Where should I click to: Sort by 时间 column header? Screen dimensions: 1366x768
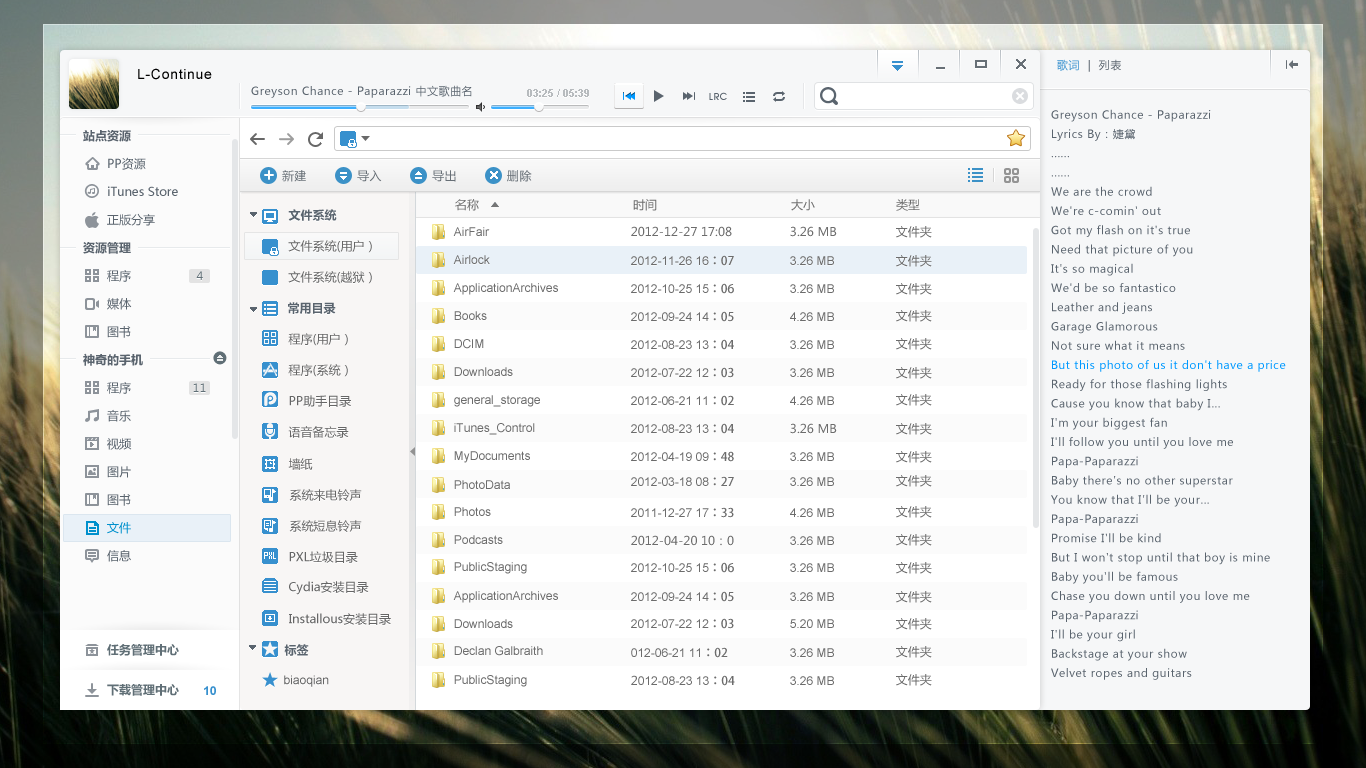(x=645, y=205)
